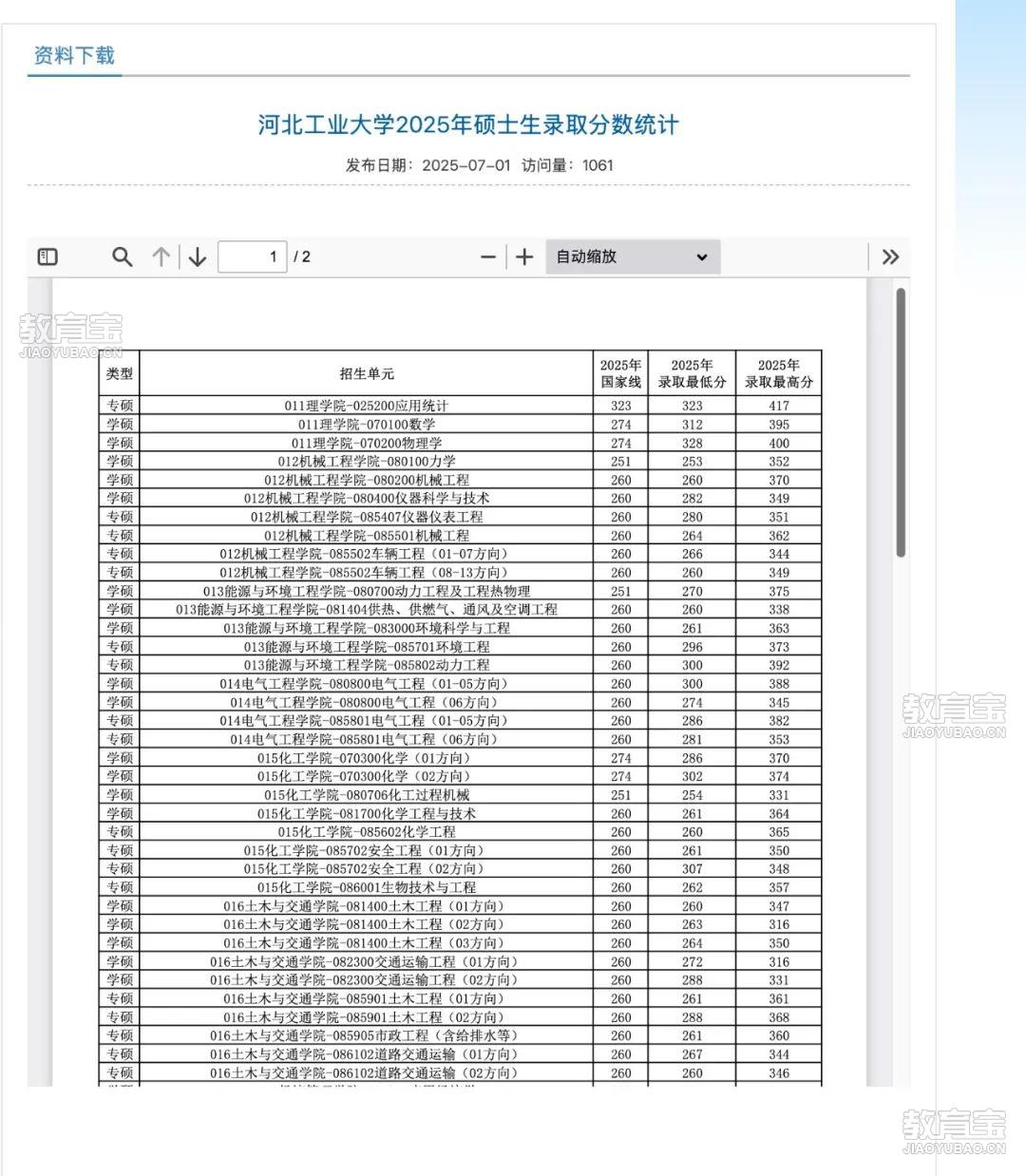Open the tools double-chevron menu
The image size is (1026, 1176).
click(890, 256)
